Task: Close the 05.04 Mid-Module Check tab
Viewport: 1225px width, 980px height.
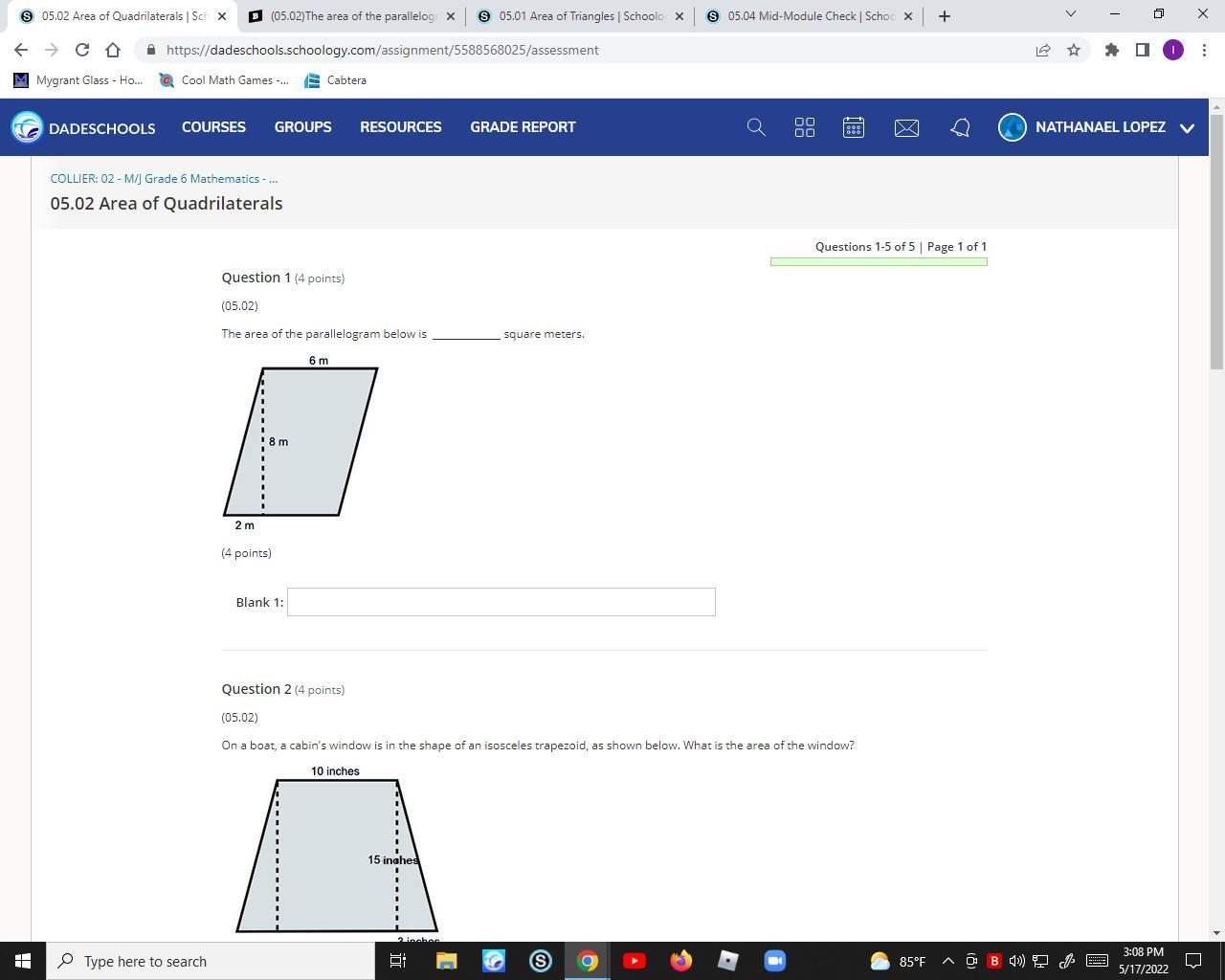Action: pos(908,16)
